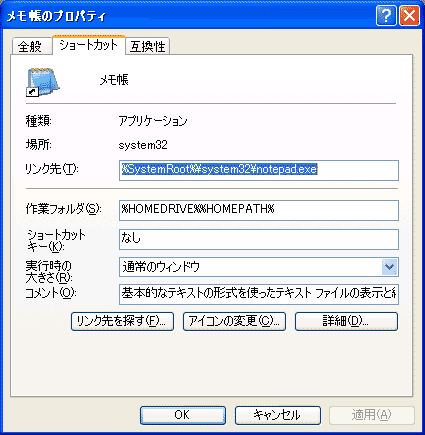Click the キャンセル button
The width and height of the screenshot is (425, 435).
[x=278, y=415]
